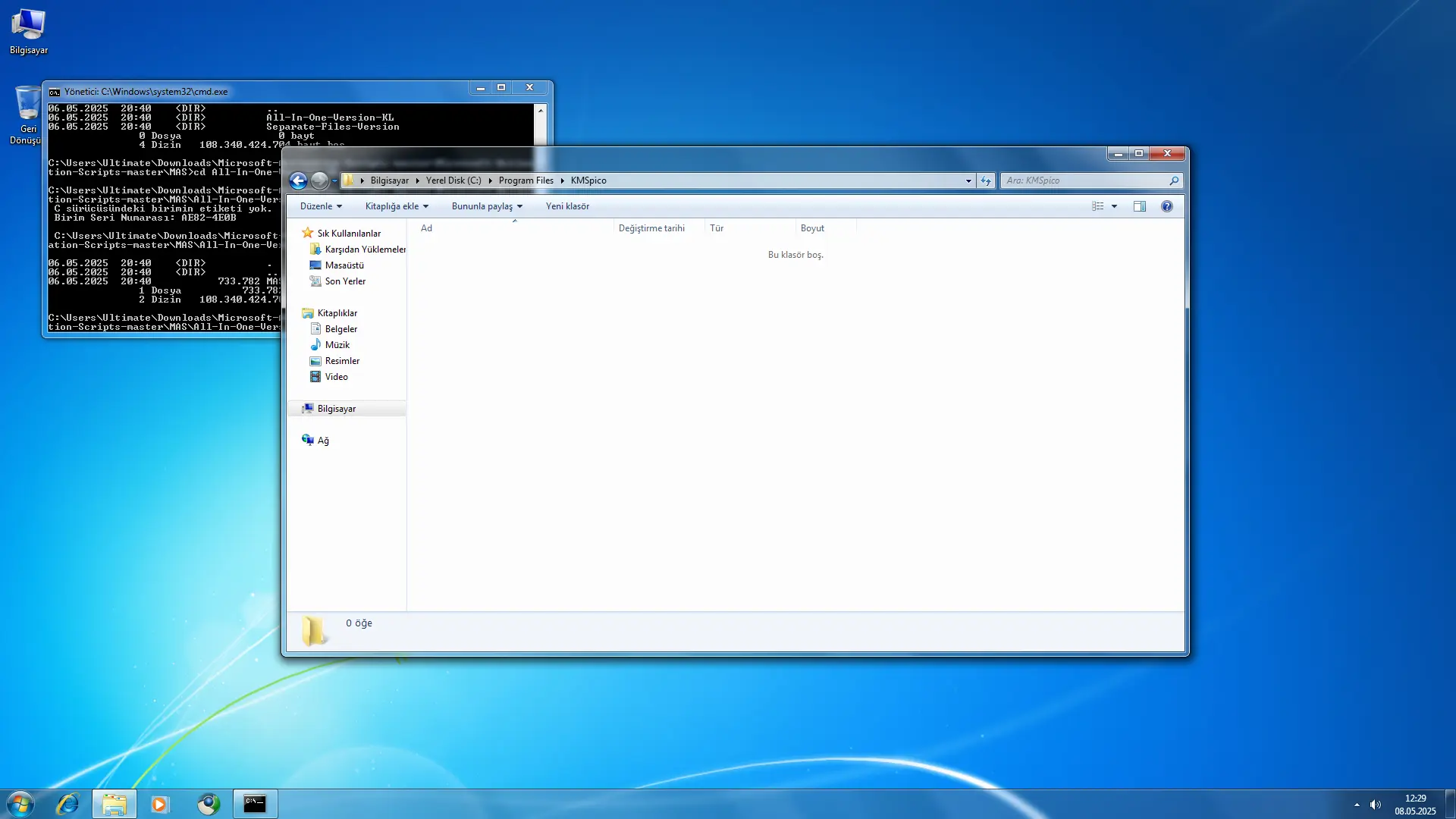Sort by Değiştirme tarihi column
Viewport: 1456px width, 819px height.
point(658,228)
